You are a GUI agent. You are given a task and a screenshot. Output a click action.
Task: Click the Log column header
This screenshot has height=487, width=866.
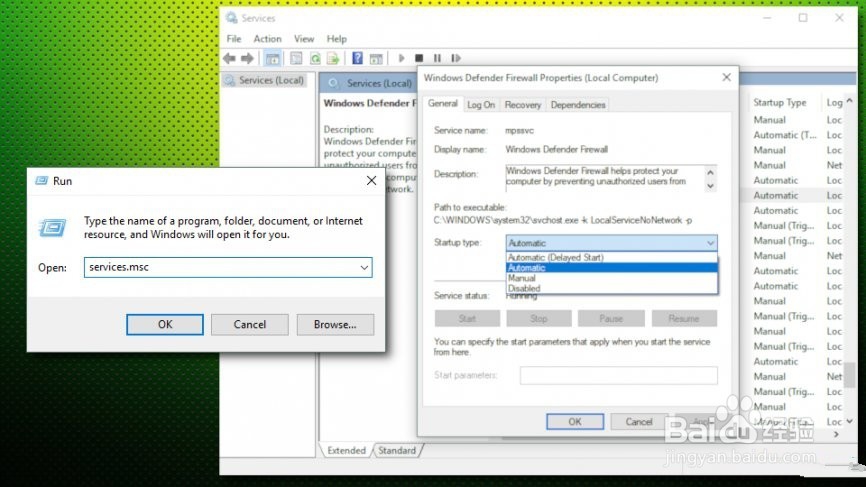tap(834, 103)
